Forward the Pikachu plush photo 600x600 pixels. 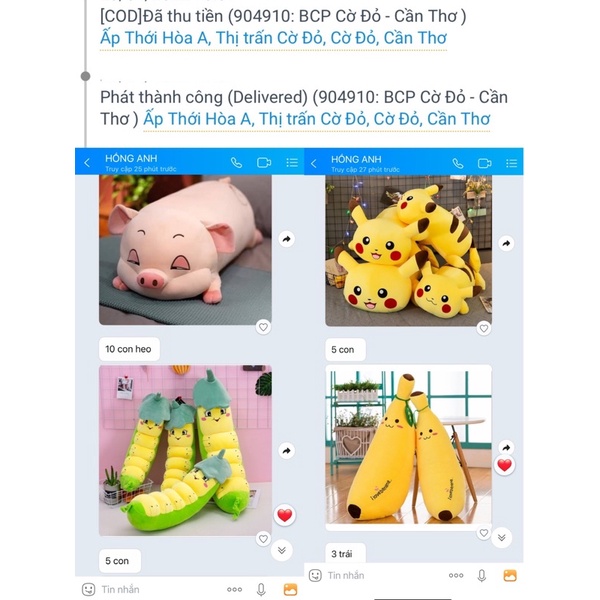(x=506, y=243)
